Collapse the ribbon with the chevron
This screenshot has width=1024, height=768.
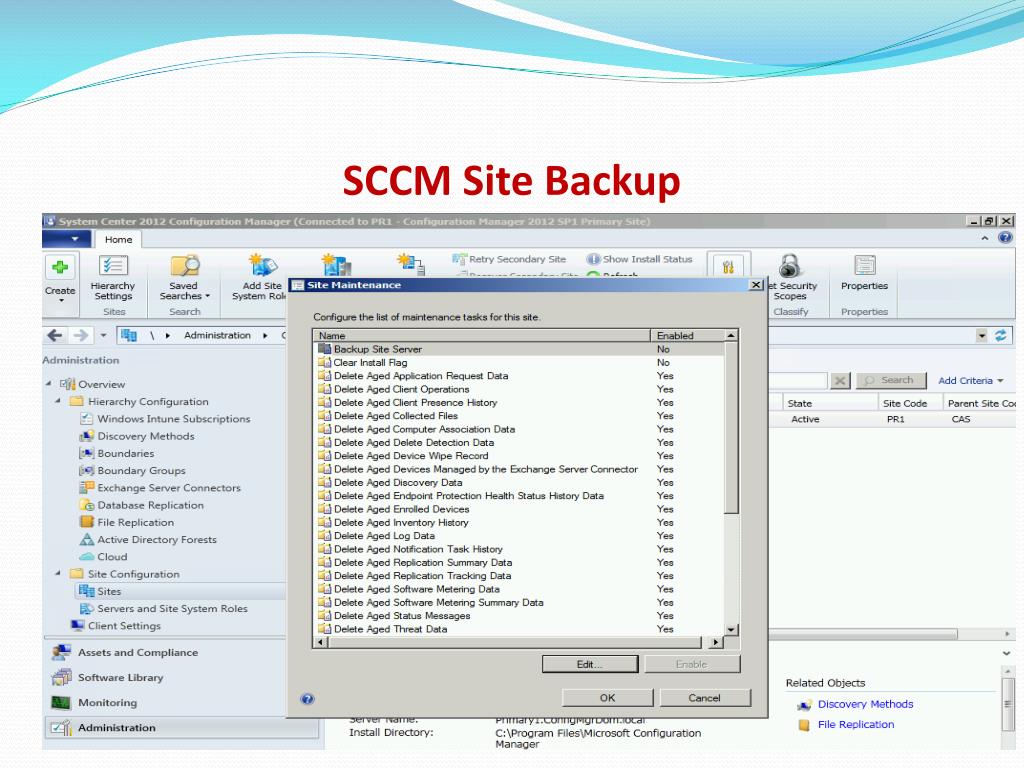985,239
